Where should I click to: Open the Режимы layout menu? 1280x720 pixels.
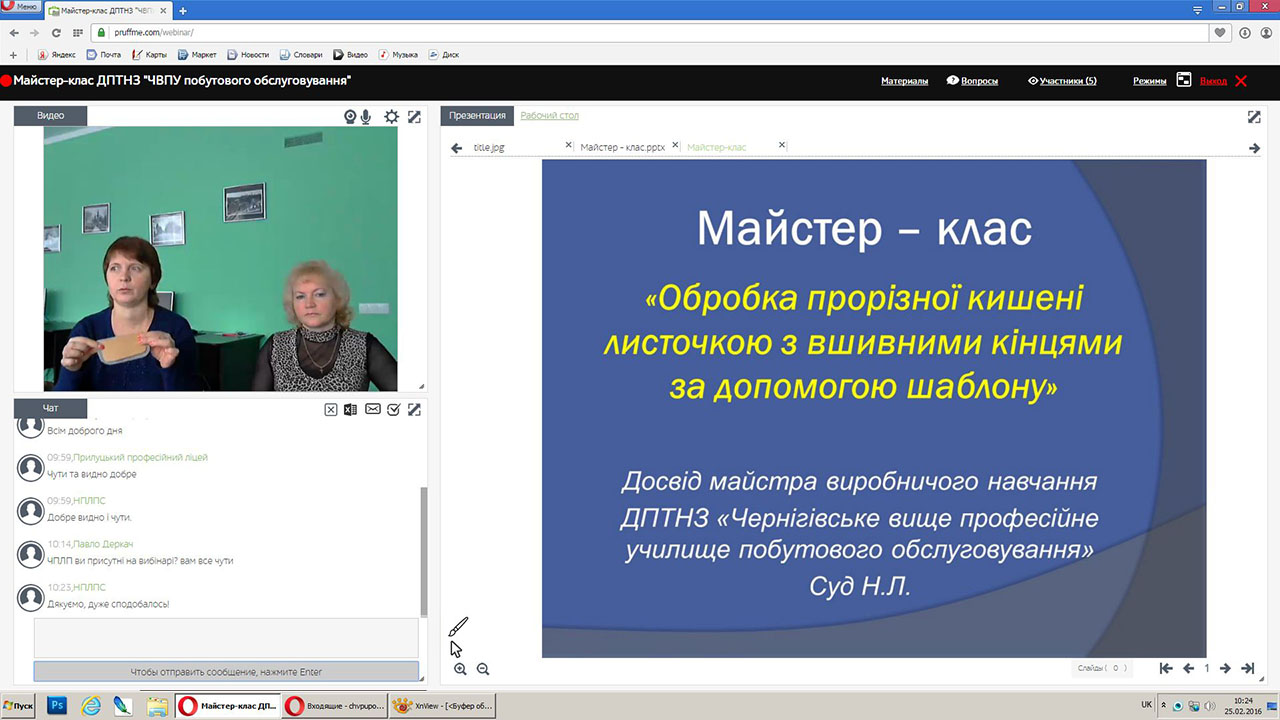(1149, 81)
